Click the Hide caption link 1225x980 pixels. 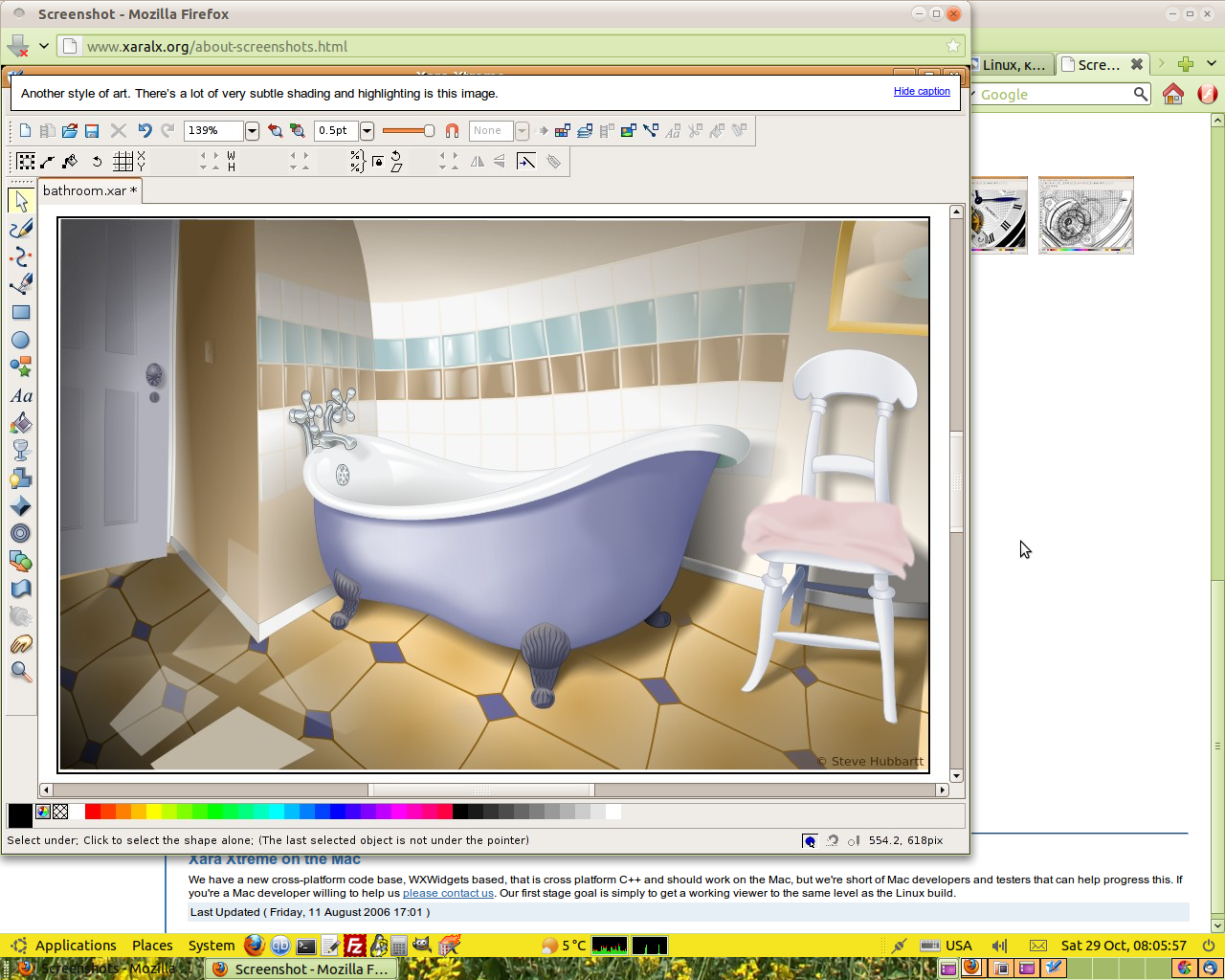(922, 92)
